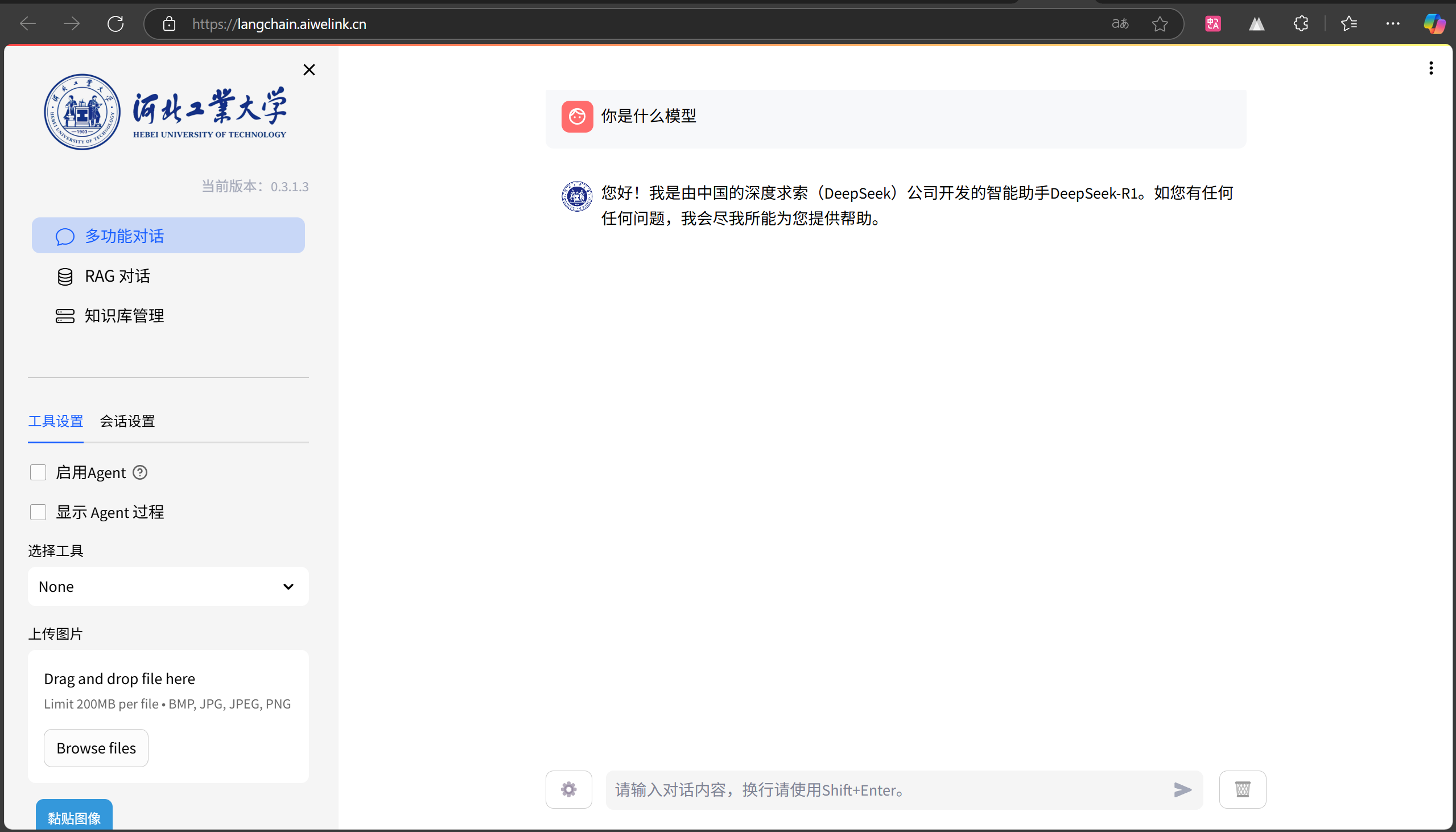The width and height of the screenshot is (1456, 832).
Task: Click the 上传图片 label
Action: click(55, 634)
